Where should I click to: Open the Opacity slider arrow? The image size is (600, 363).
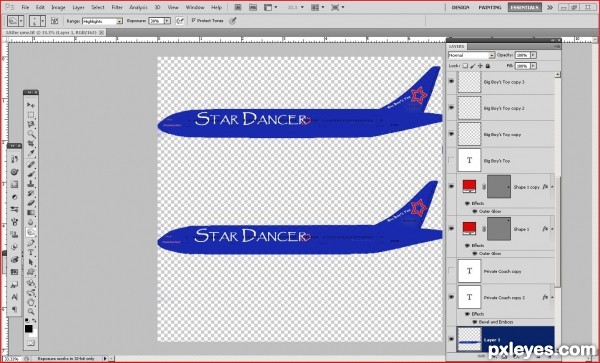point(533,55)
